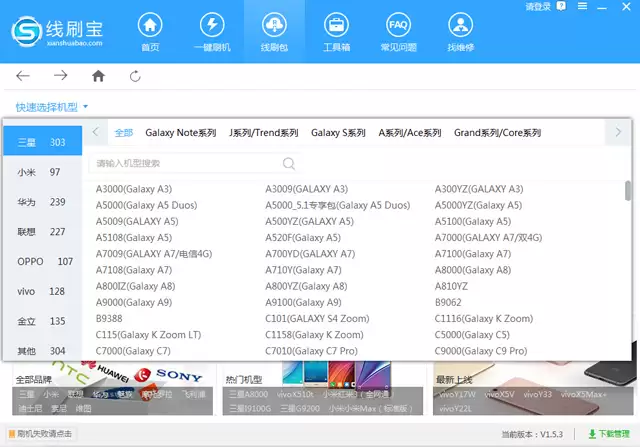Select brand 联想 227

point(42,231)
